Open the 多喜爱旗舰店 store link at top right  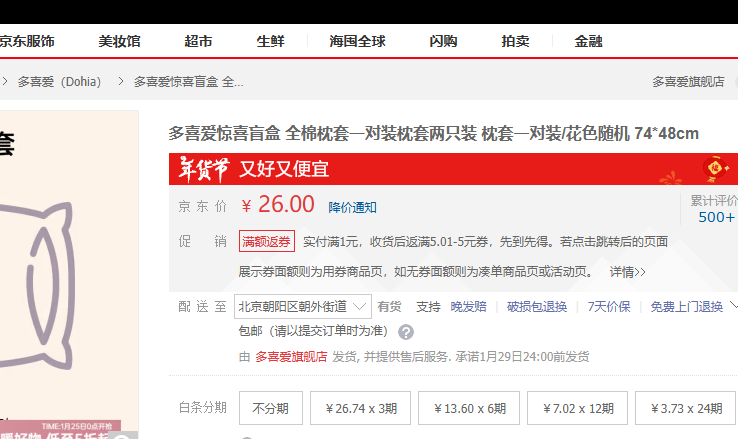tap(688, 82)
